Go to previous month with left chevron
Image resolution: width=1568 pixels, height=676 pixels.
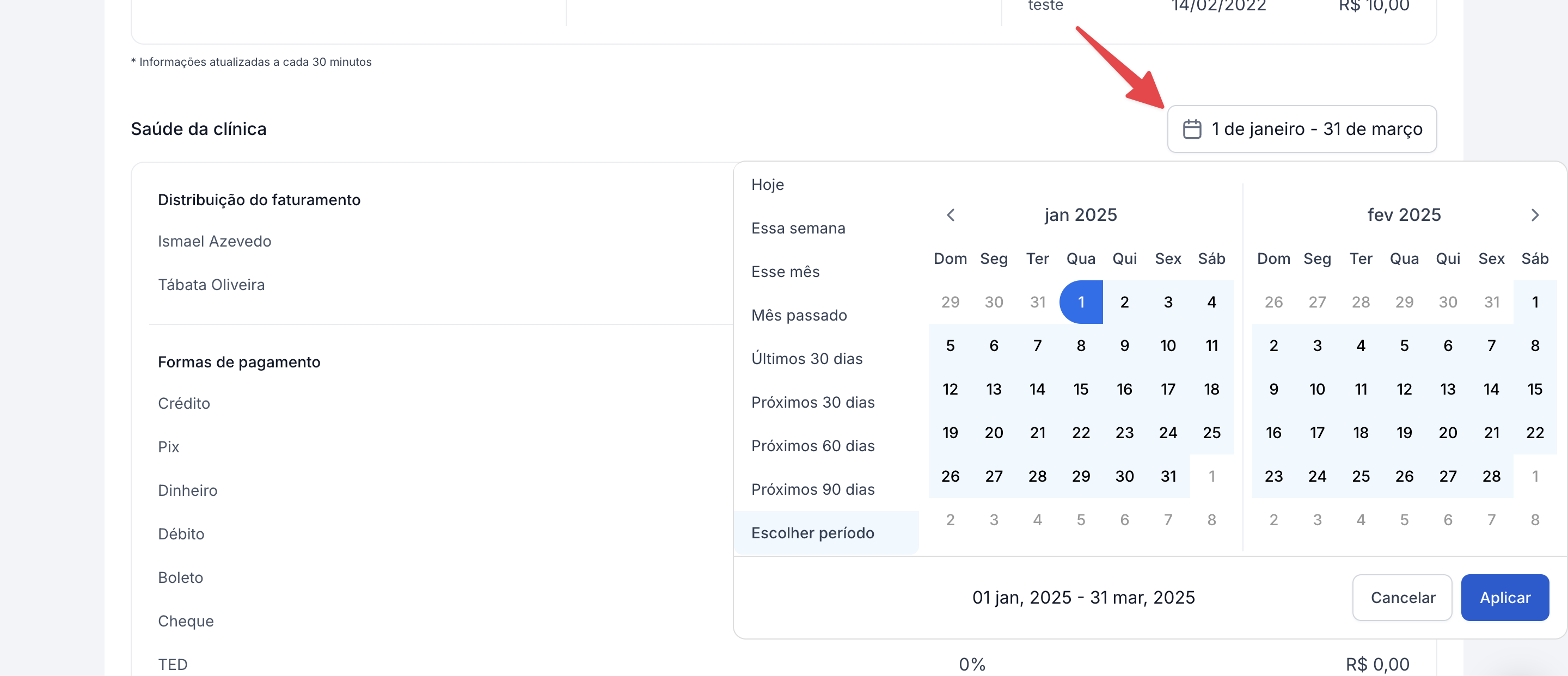click(x=950, y=215)
